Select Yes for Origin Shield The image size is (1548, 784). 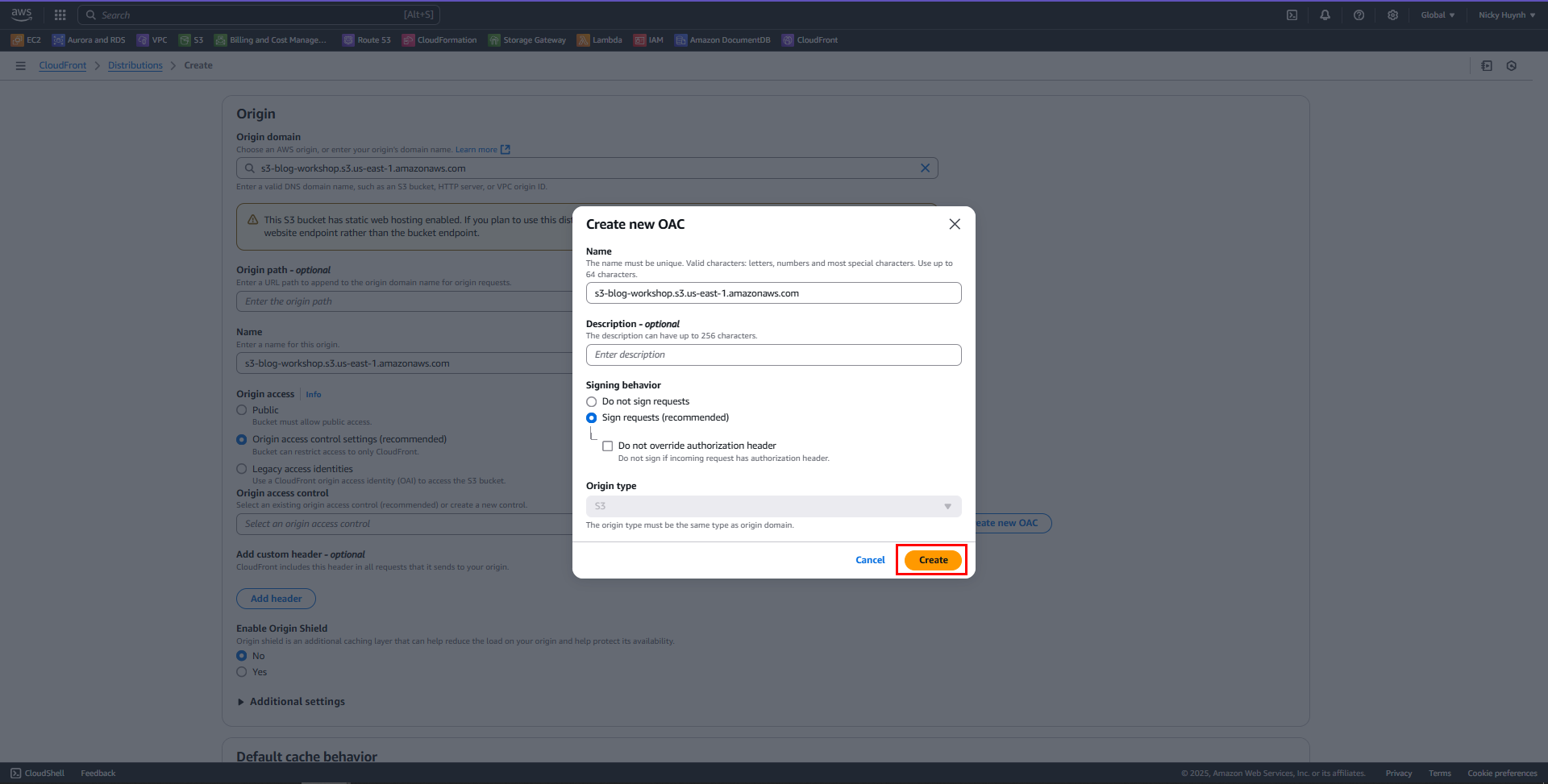241,672
